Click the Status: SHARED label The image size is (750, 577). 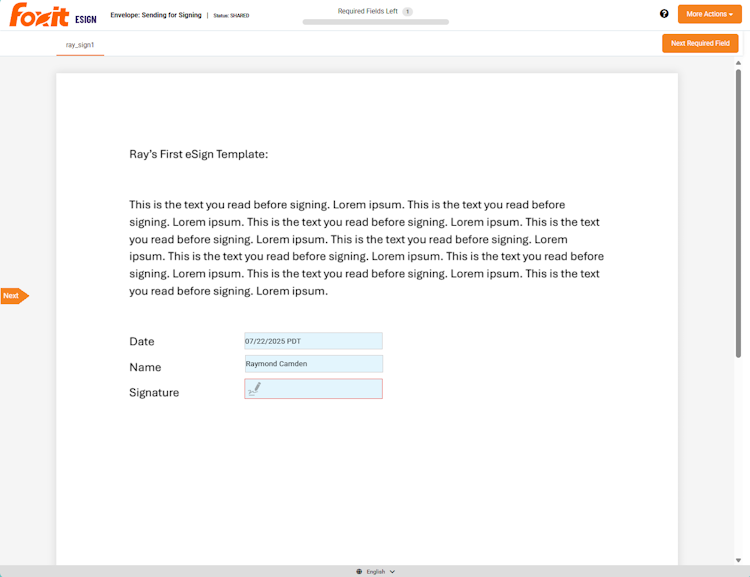click(231, 15)
